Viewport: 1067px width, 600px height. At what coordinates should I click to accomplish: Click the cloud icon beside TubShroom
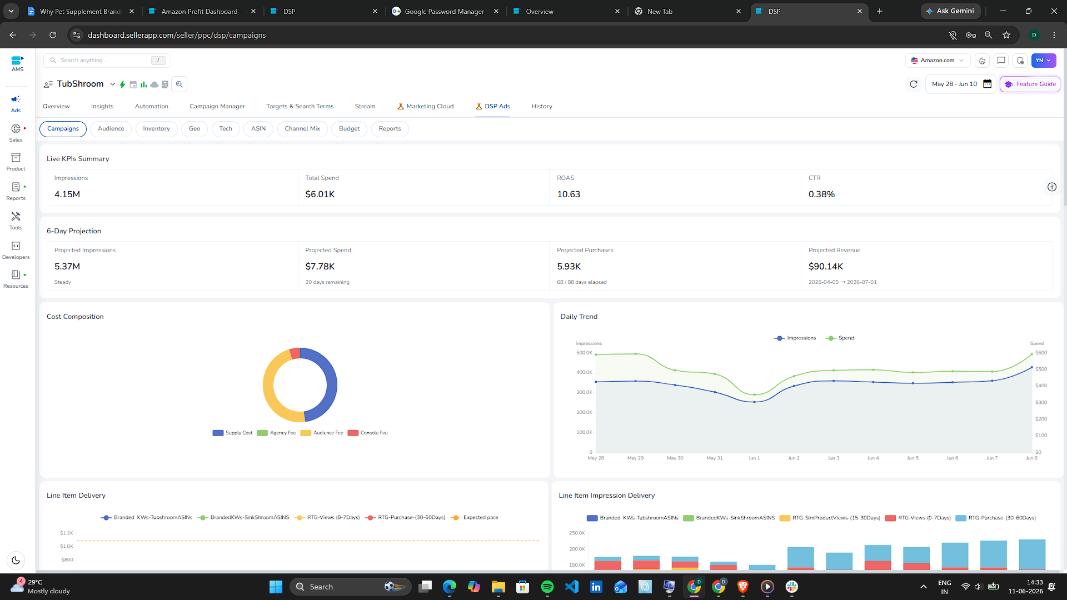[154, 84]
